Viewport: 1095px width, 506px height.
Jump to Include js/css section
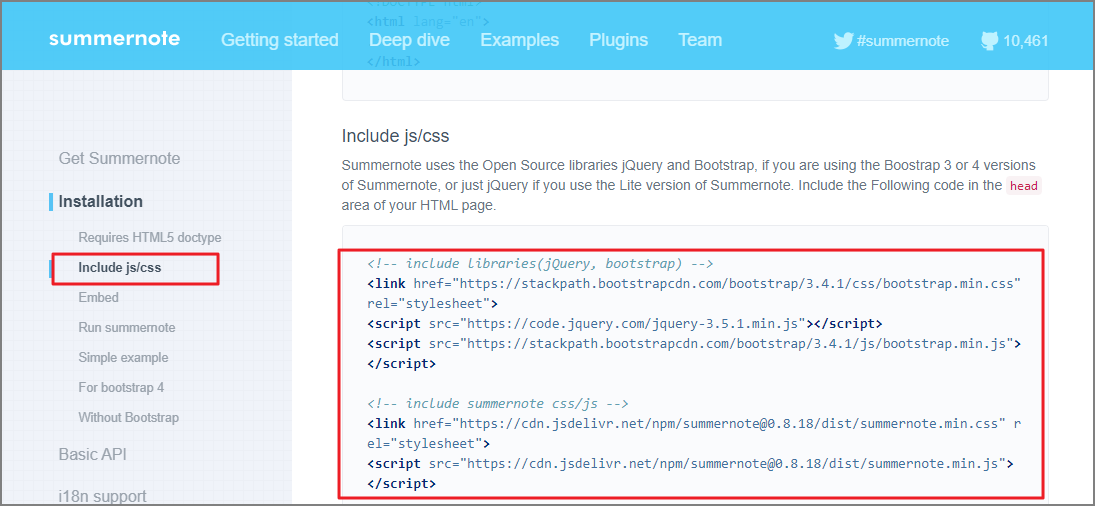tap(120, 267)
